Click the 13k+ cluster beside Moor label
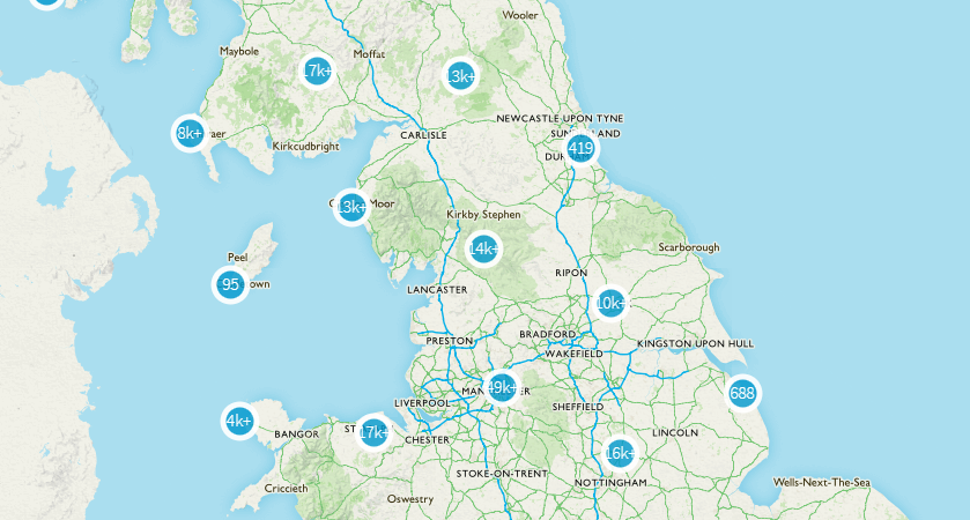 351,207
